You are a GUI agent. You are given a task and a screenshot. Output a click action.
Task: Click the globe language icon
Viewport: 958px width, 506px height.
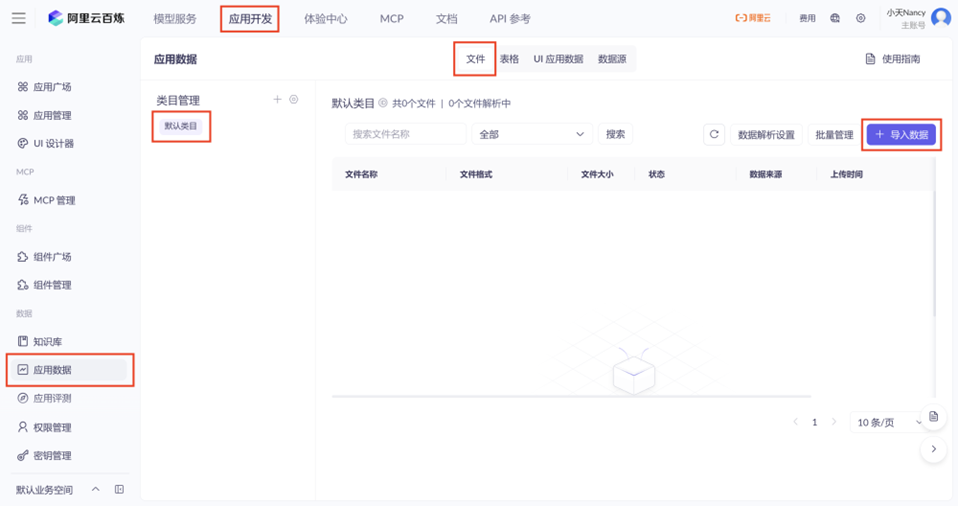835,18
